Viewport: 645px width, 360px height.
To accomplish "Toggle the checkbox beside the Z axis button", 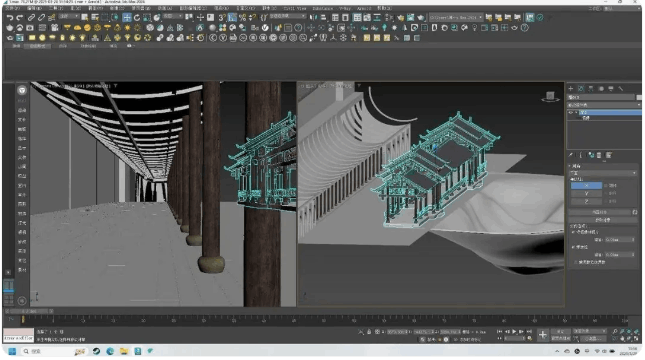I will coord(606,201).
